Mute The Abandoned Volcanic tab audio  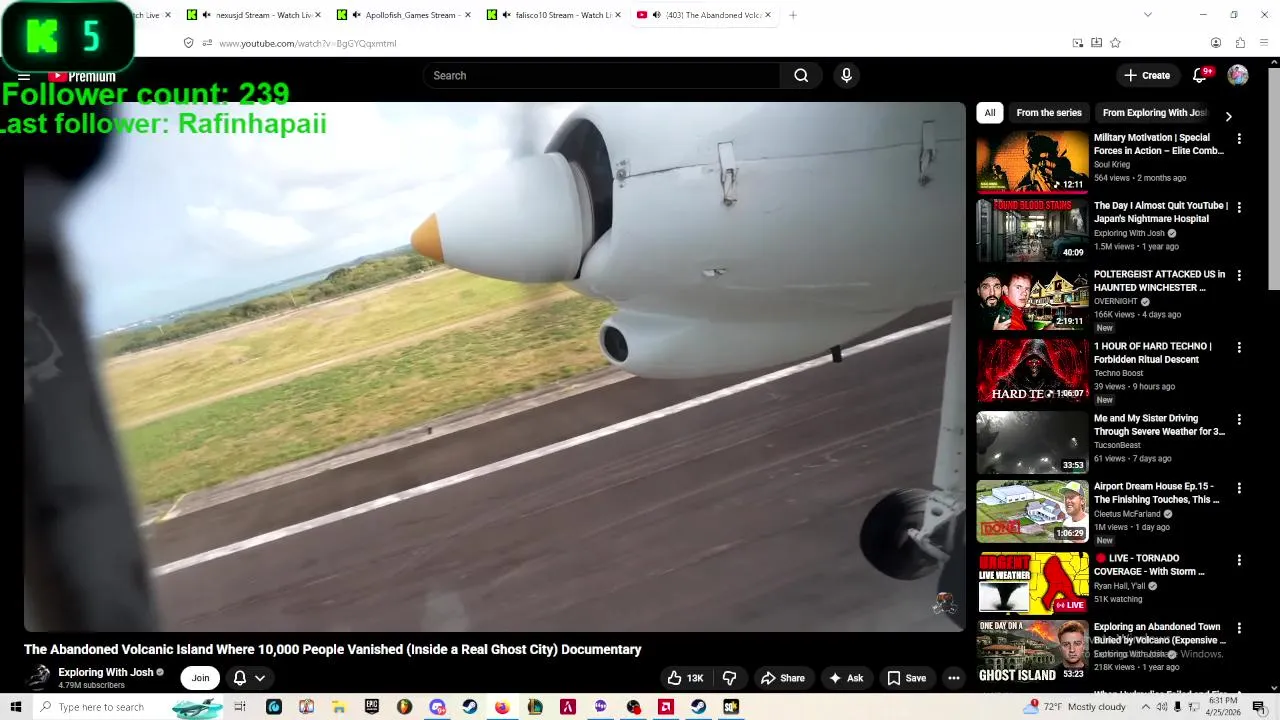click(657, 15)
